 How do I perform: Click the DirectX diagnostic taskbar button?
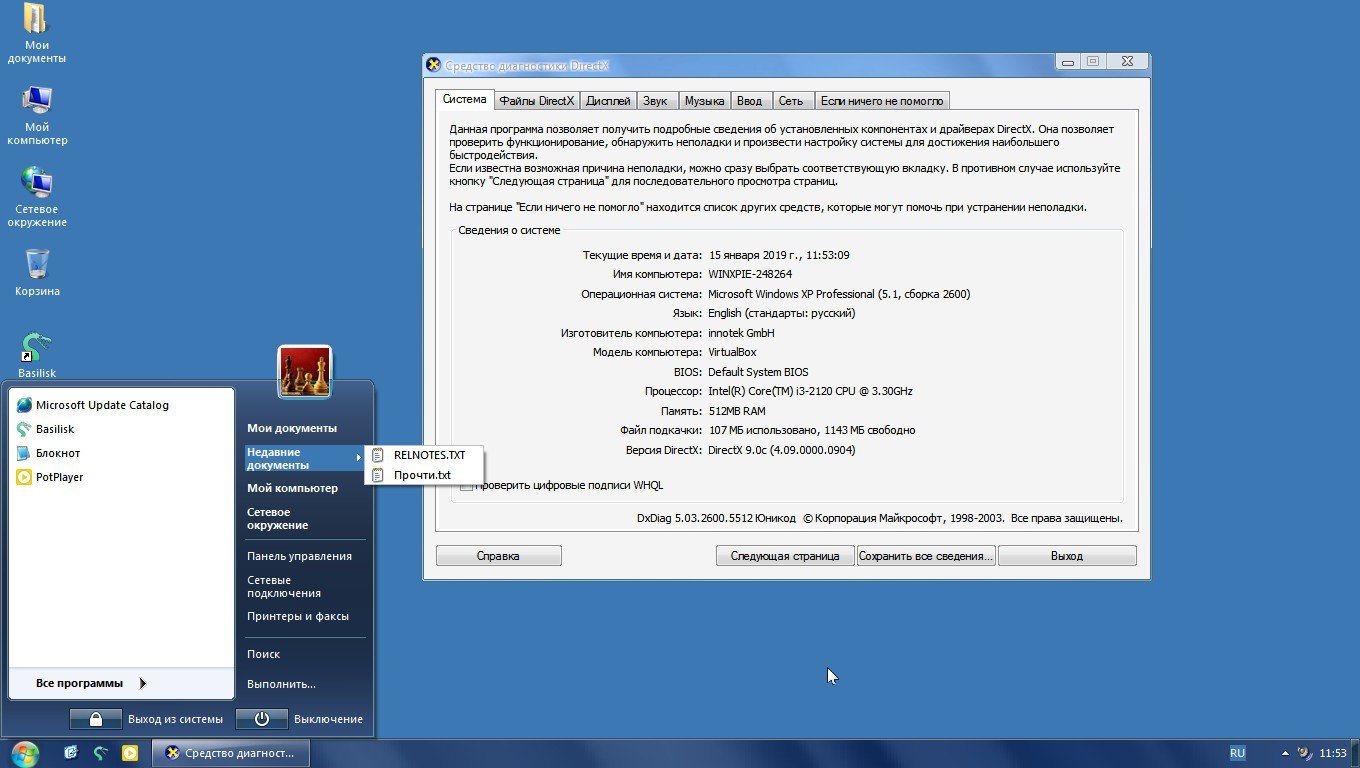(x=230, y=753)
